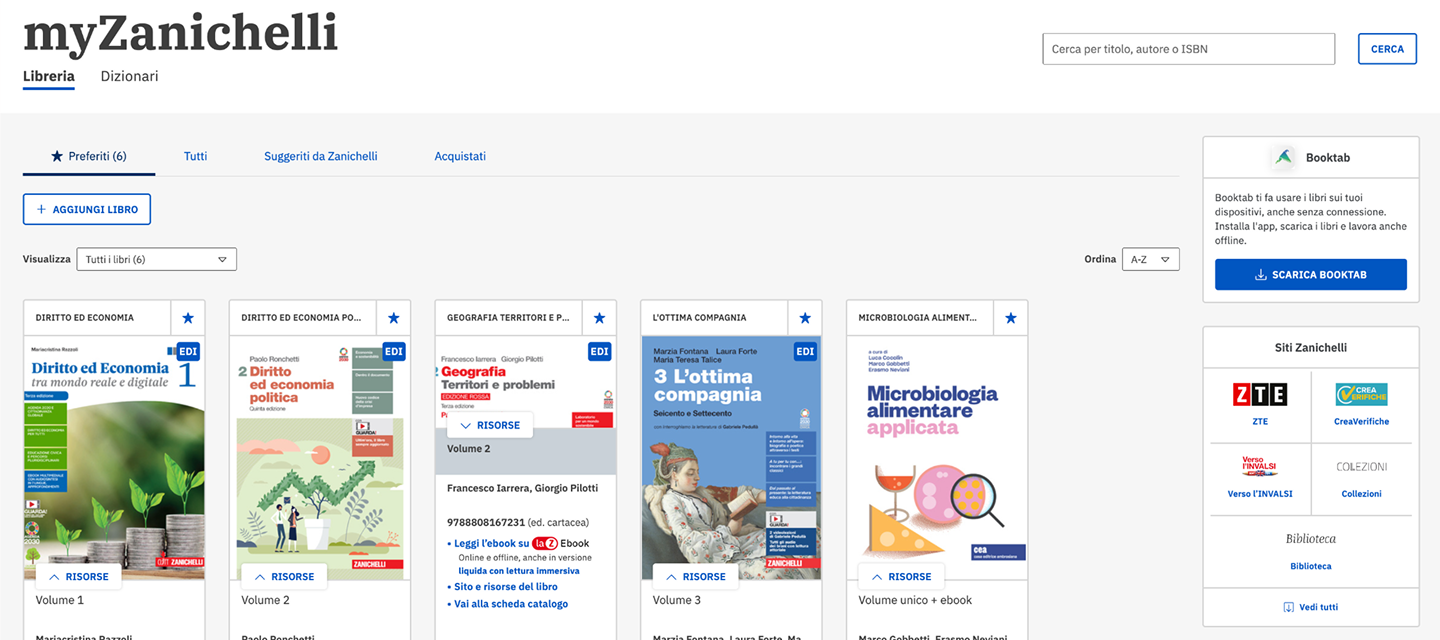
Task: Click 'Volume unico + ebook' text
Action: point(915,600)
